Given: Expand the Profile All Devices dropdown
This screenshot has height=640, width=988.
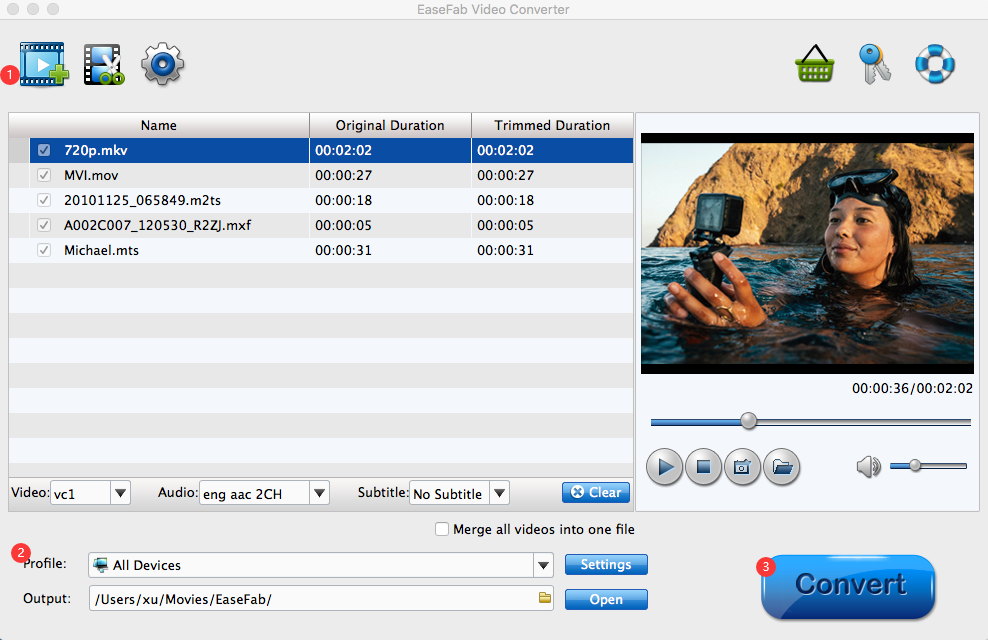Looking at the screenshot, I should coord(543,565).
